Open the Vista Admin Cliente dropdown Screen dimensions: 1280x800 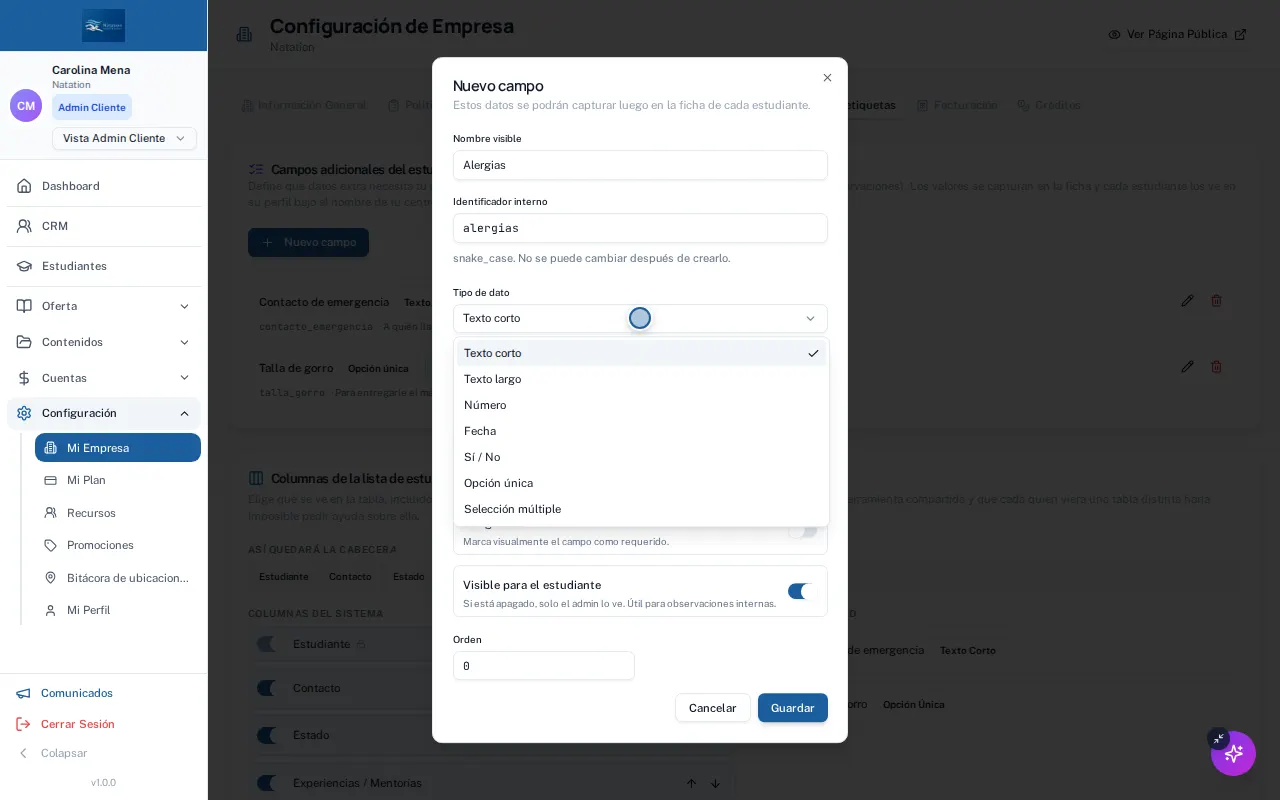pos(124,138)
